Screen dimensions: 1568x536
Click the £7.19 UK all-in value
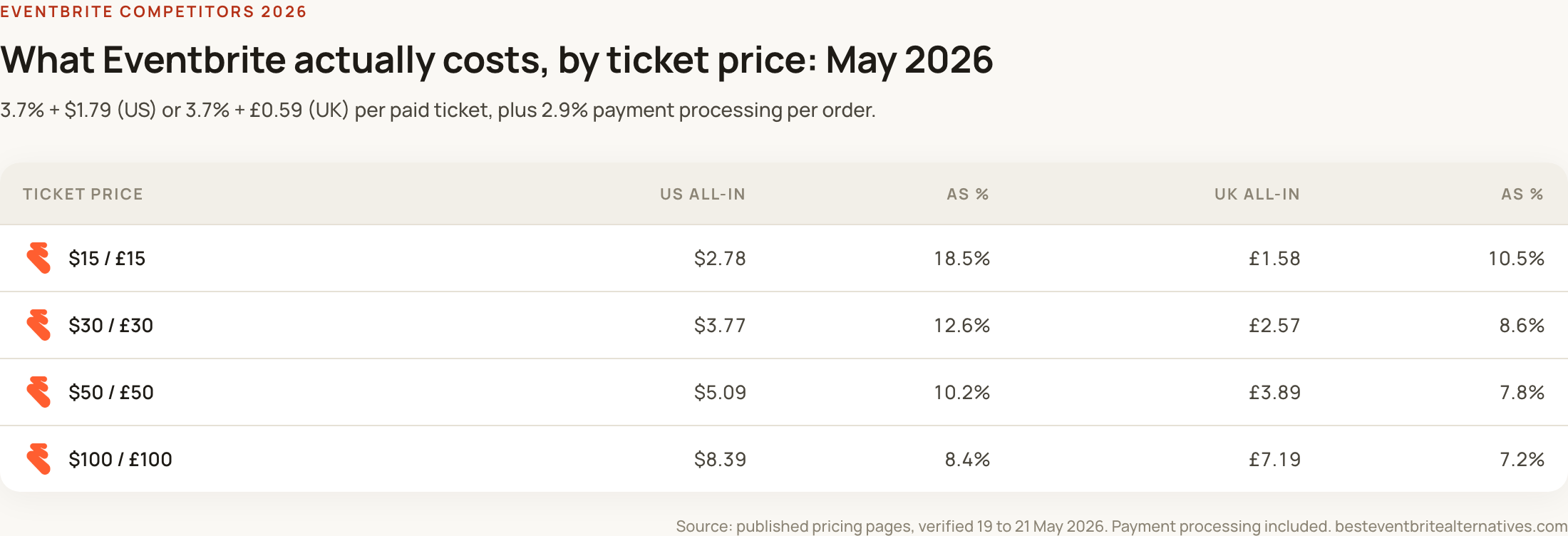(1275, 459)
